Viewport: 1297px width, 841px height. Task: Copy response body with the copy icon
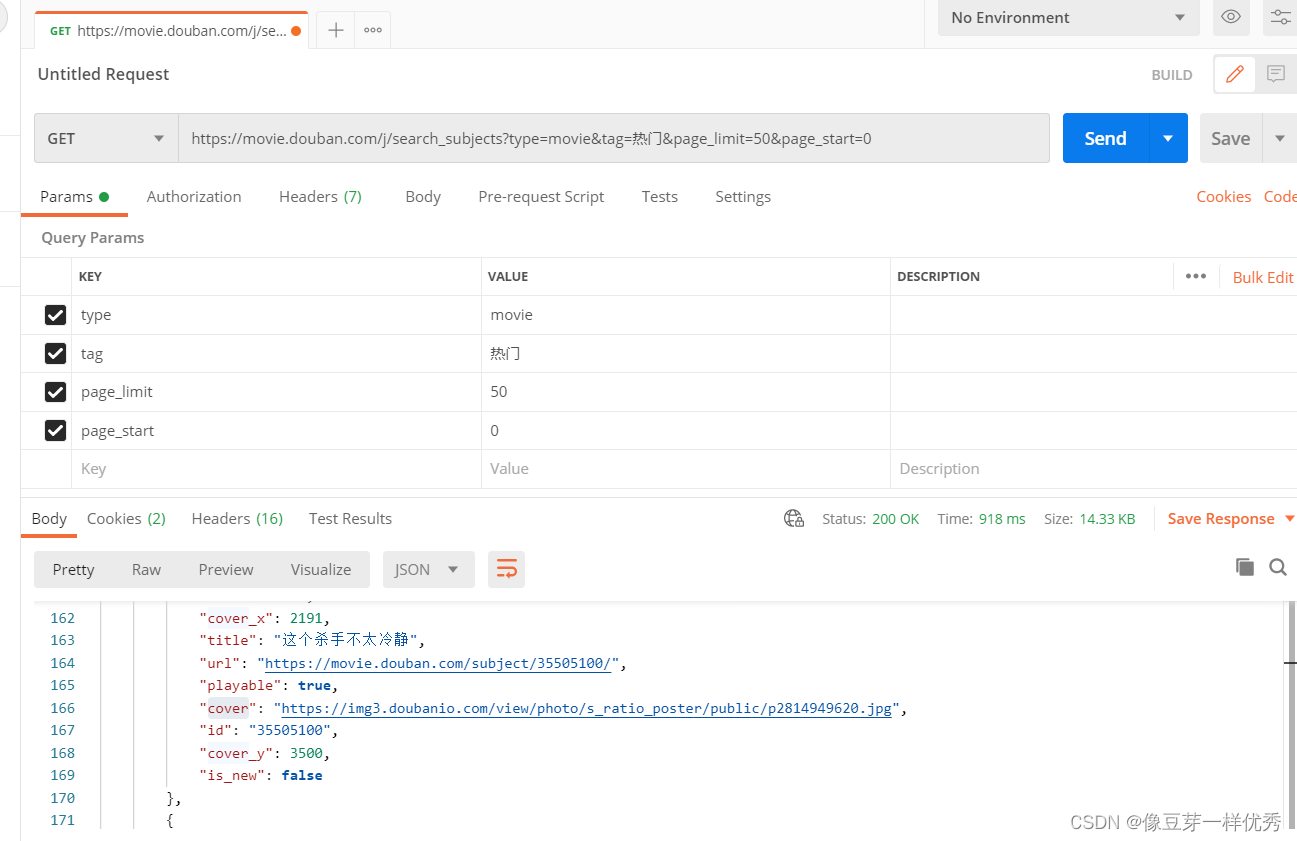(1245, 567)
